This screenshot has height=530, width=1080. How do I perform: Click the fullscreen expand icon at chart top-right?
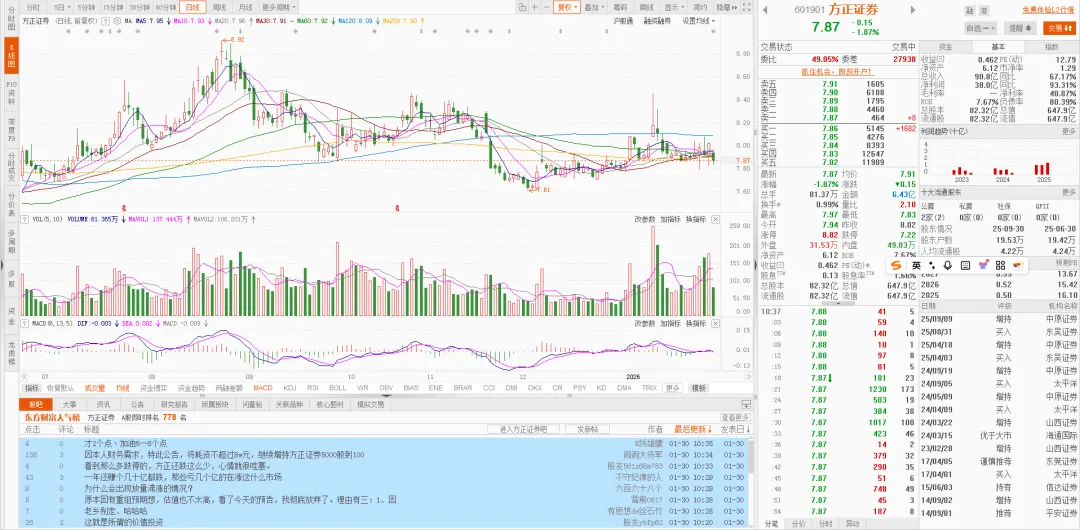coord(747,7)
